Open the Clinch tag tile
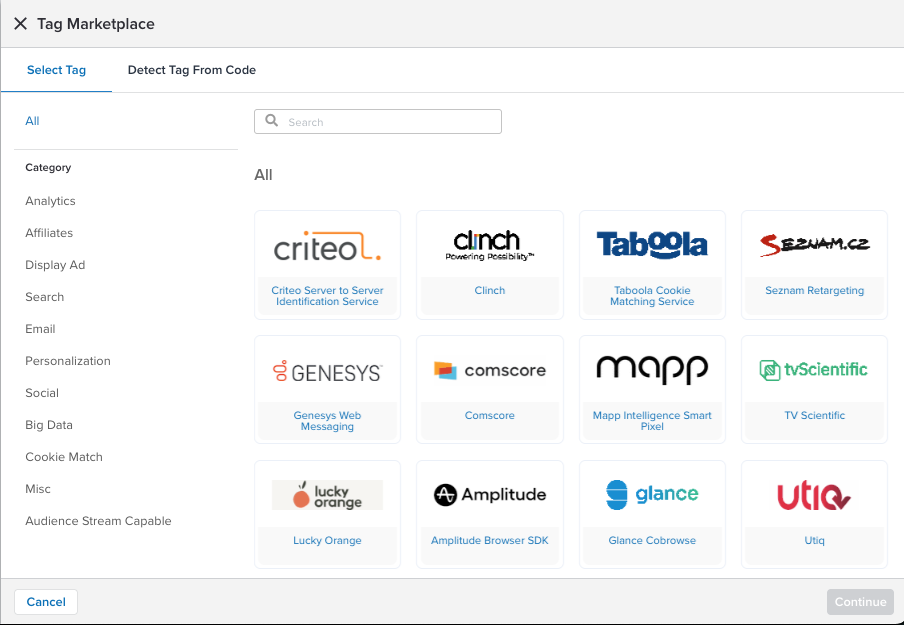 (489, 264)
